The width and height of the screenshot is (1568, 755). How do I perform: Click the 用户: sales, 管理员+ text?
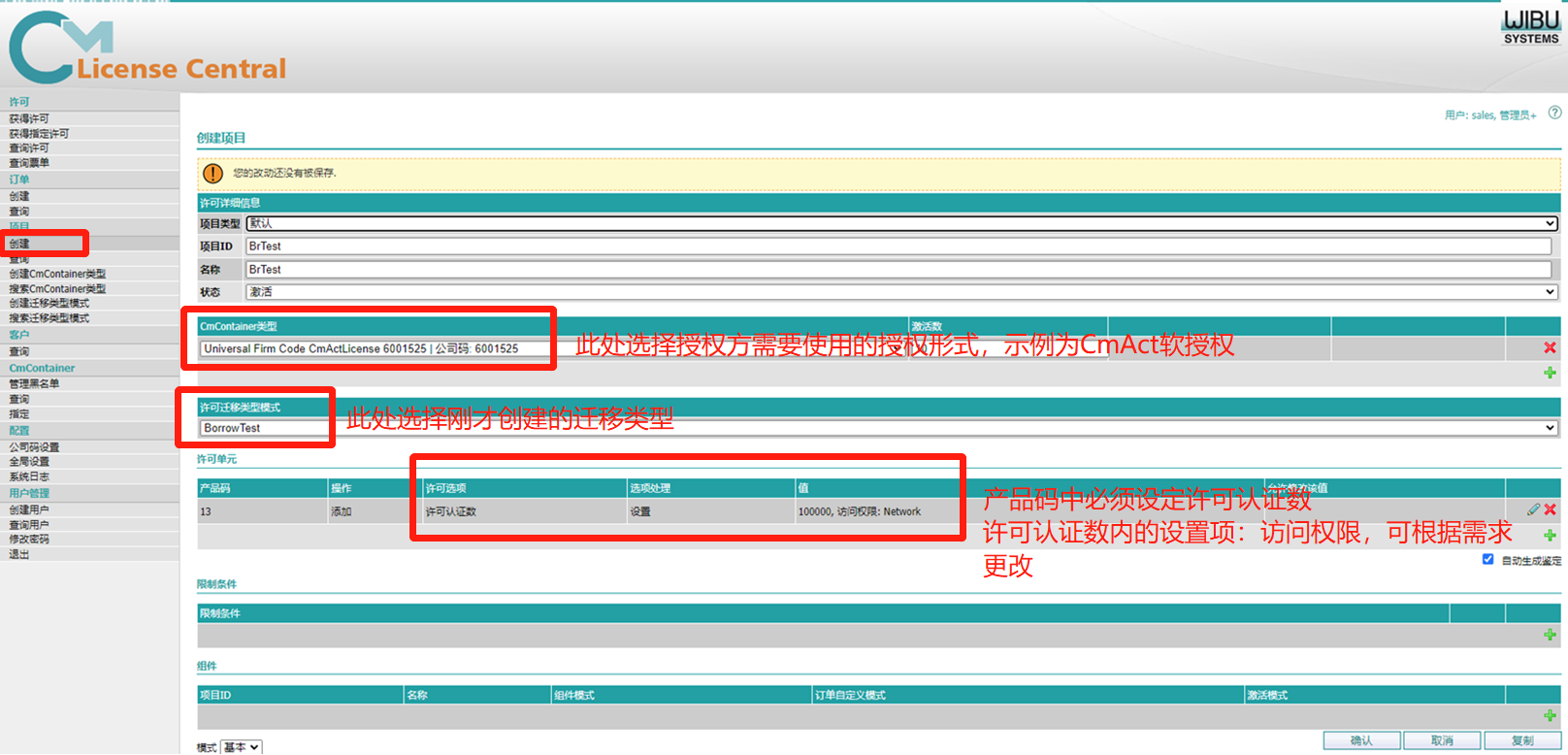click(x=1490, y=115)
